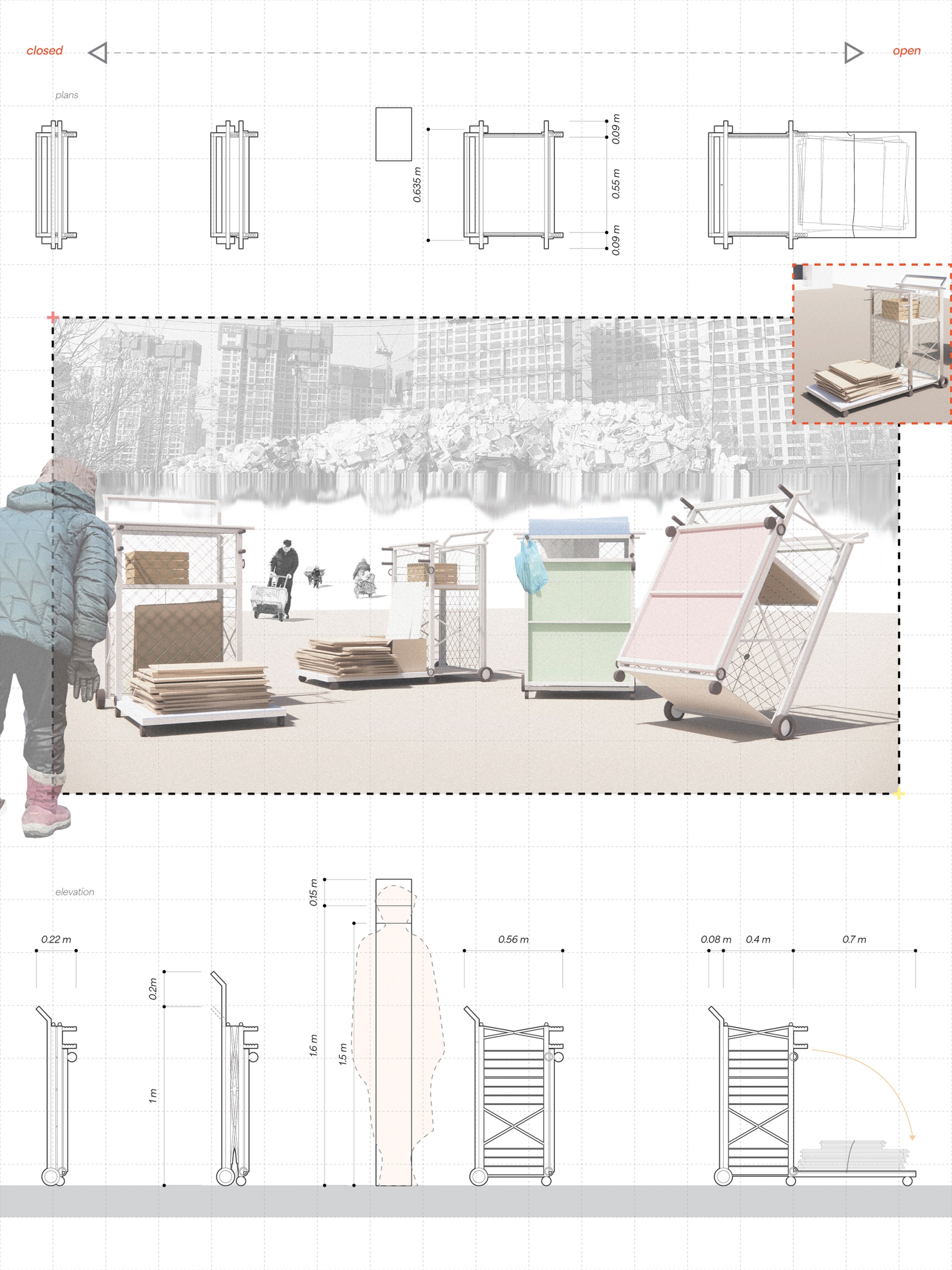Click the '1.5 m' height dimension

343,1054
